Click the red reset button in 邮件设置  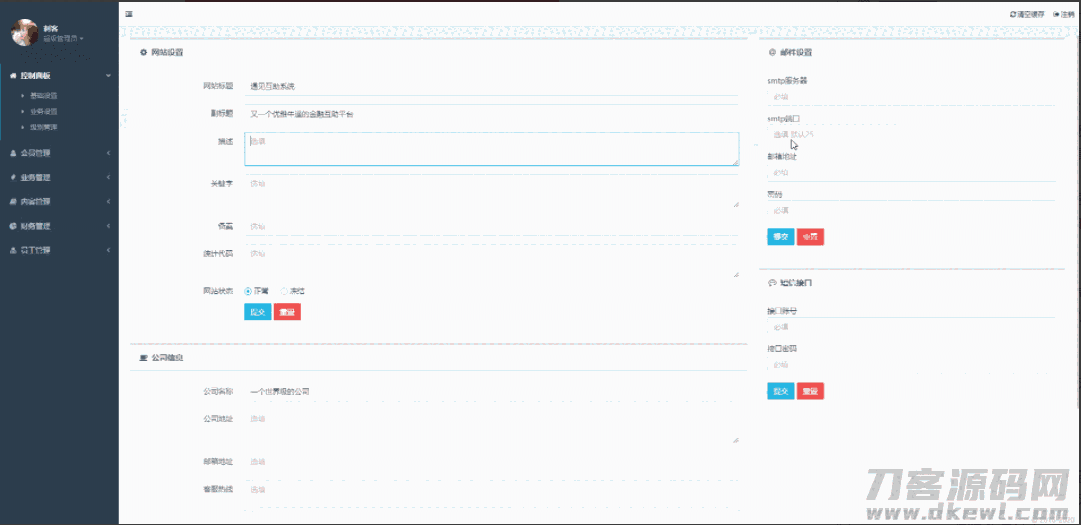click(x=810, y=237)
